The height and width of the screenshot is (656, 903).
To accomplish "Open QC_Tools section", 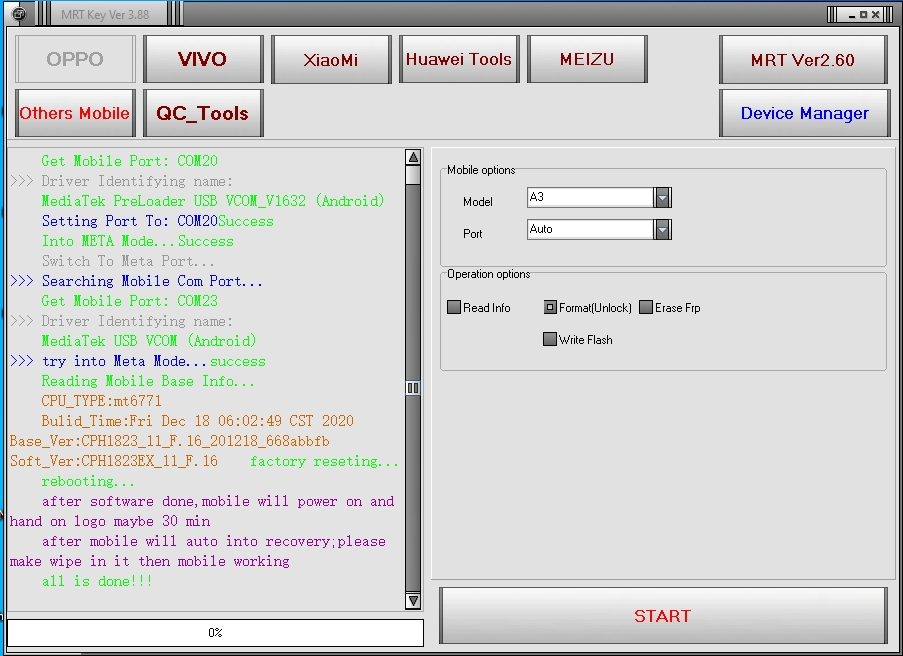I will [x=203, y=113].
